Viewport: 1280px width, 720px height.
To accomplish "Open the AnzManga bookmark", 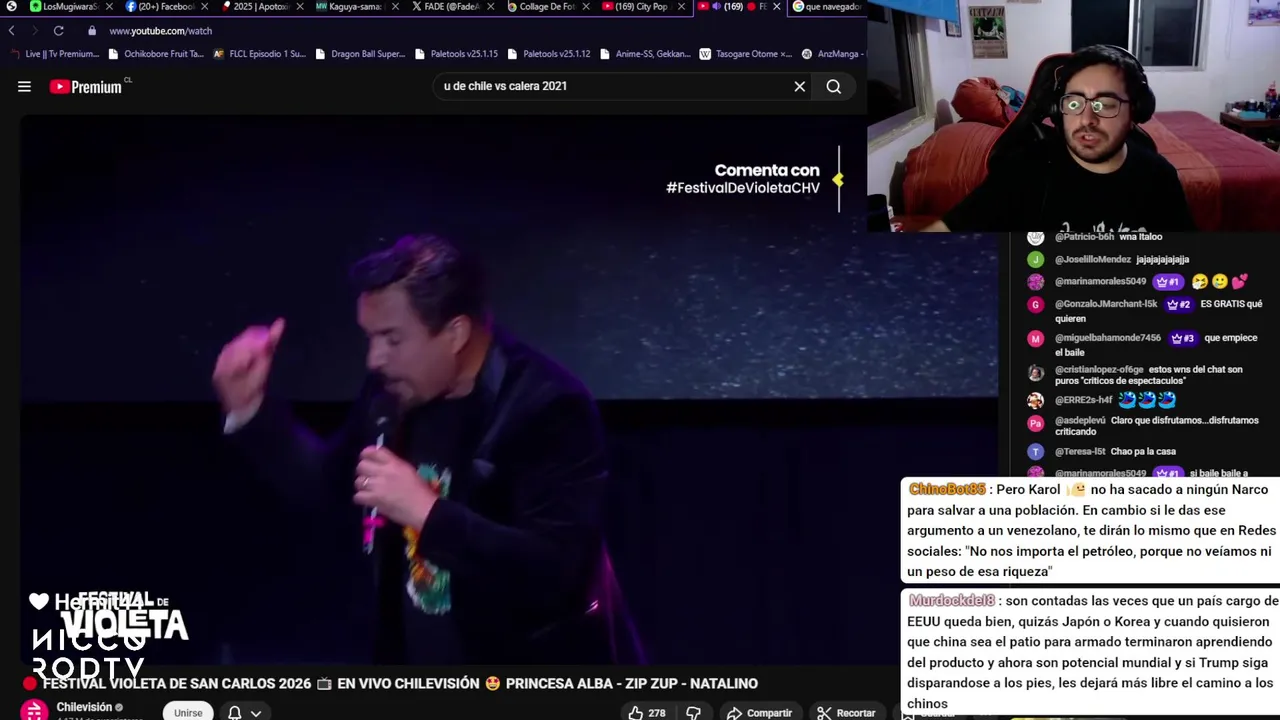I will [x=833, y=54].
